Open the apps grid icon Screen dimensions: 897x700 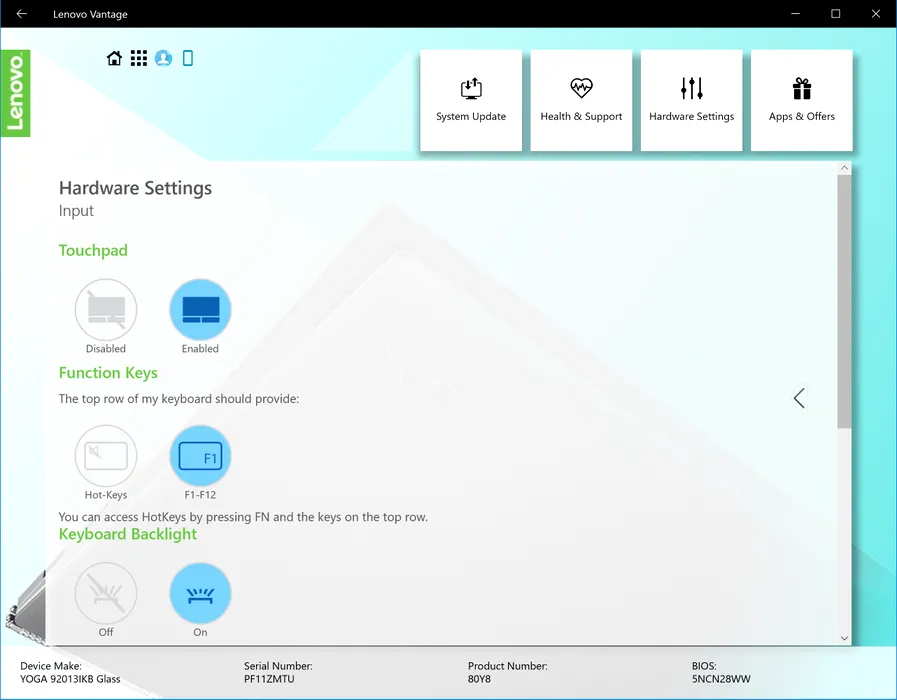tap(138, 58)
